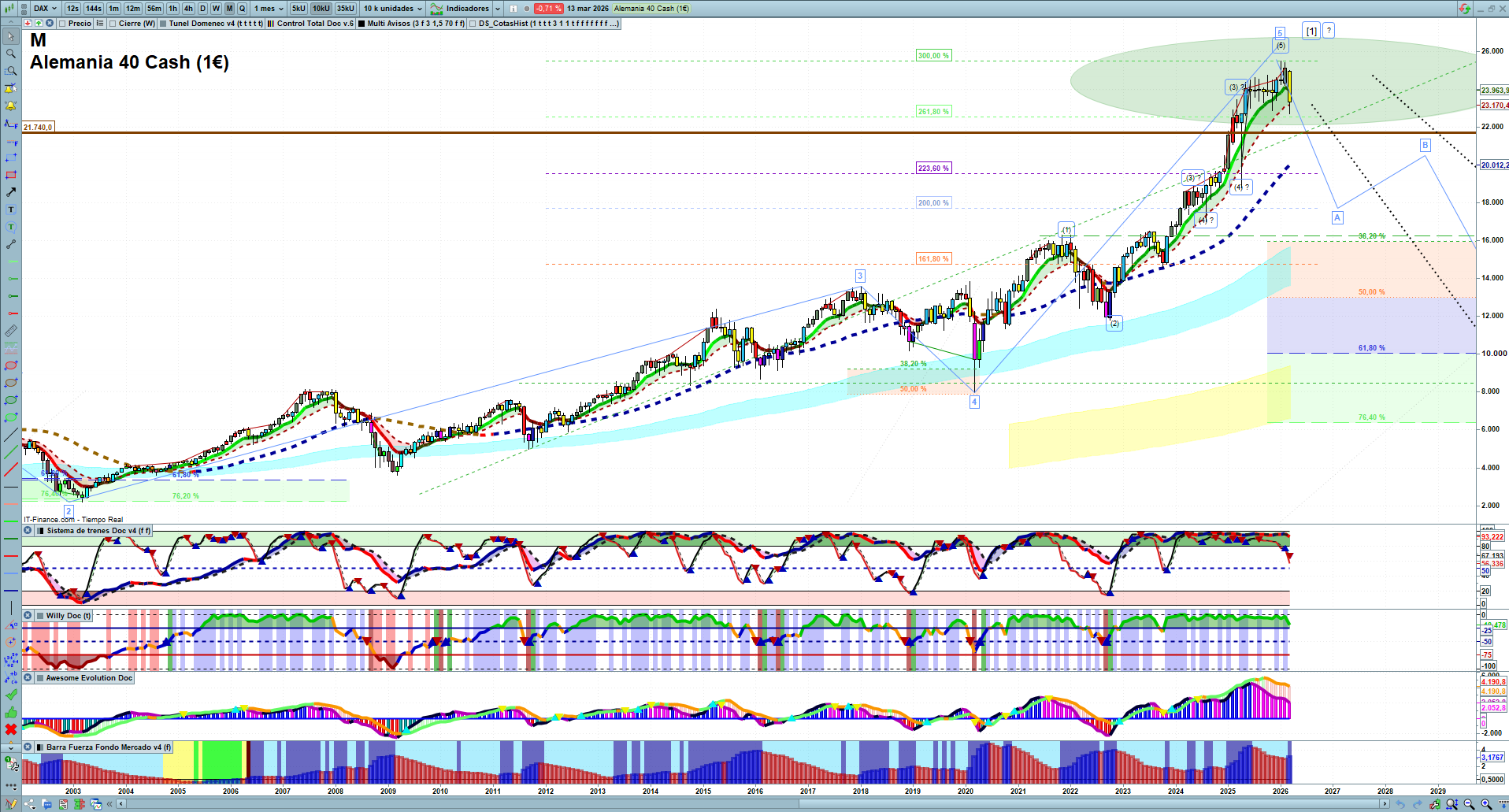The image size is (1509, 812).
Task: Click the thumbs up icon
Action: pos(11,712)
